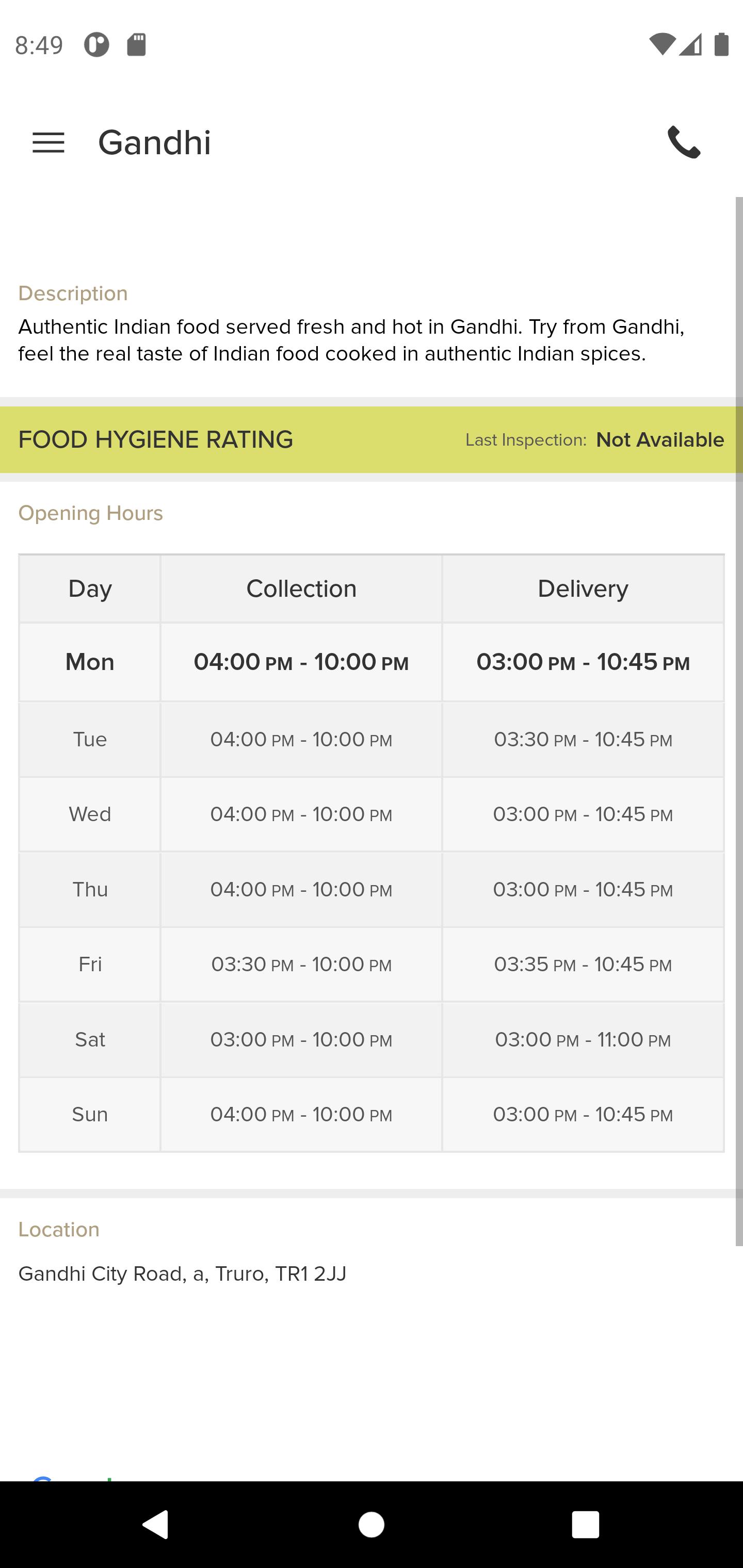This screenshot has width=743, height=1568.
Task: Tap the Thu day cell
Action: coord(90,890)
